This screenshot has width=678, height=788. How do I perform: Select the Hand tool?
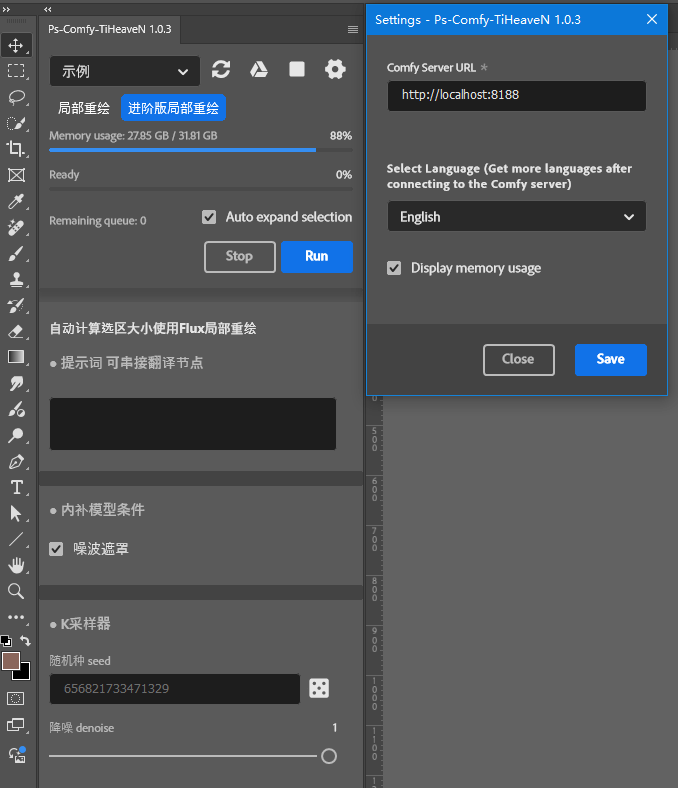point(16,565)
